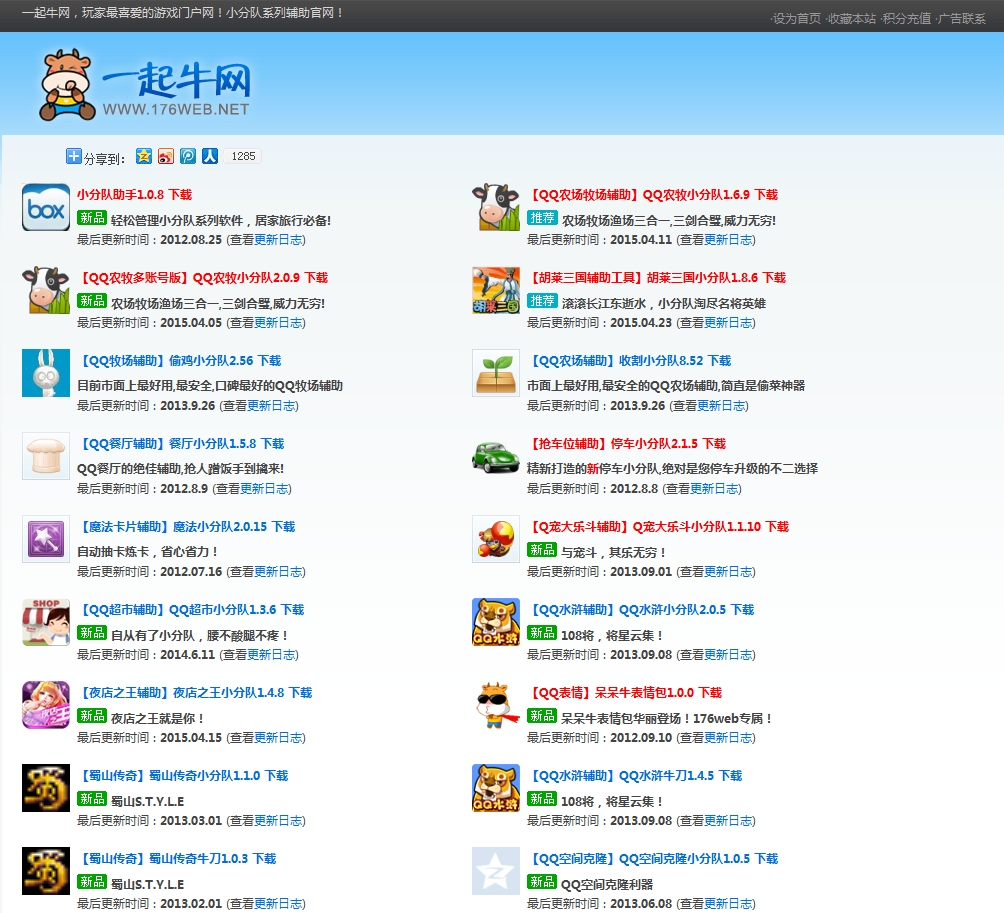View 更新日志 dated 2015.04.23
This screenshot has height=913, width=1004.
728,323
